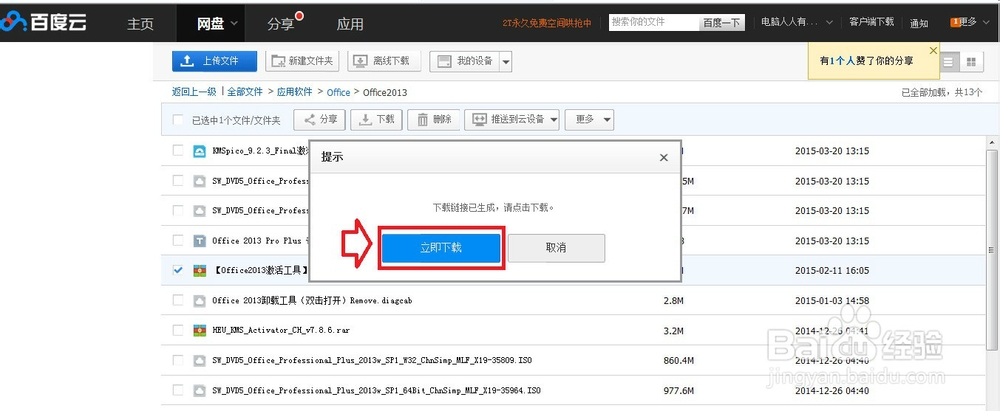
Task: Click the W32 ISO file icon
Action: tap(199, 360)
